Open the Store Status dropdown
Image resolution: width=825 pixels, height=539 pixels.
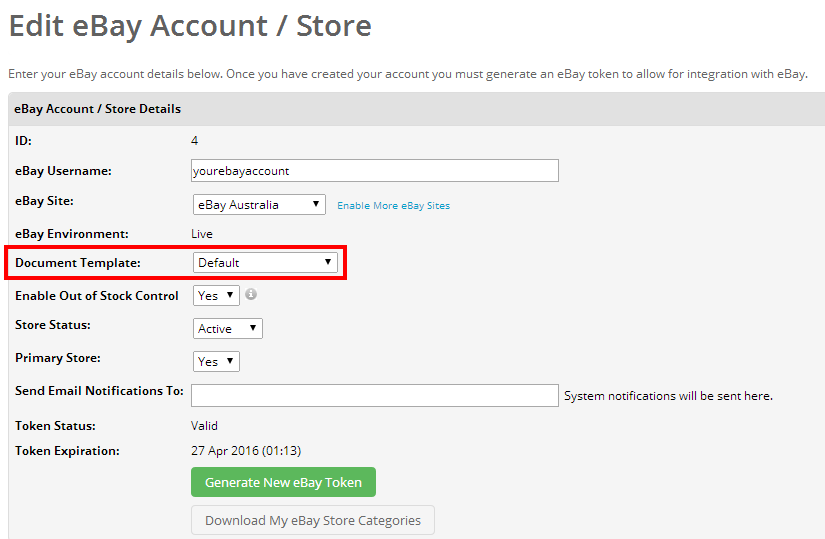[x=228, y=328]
